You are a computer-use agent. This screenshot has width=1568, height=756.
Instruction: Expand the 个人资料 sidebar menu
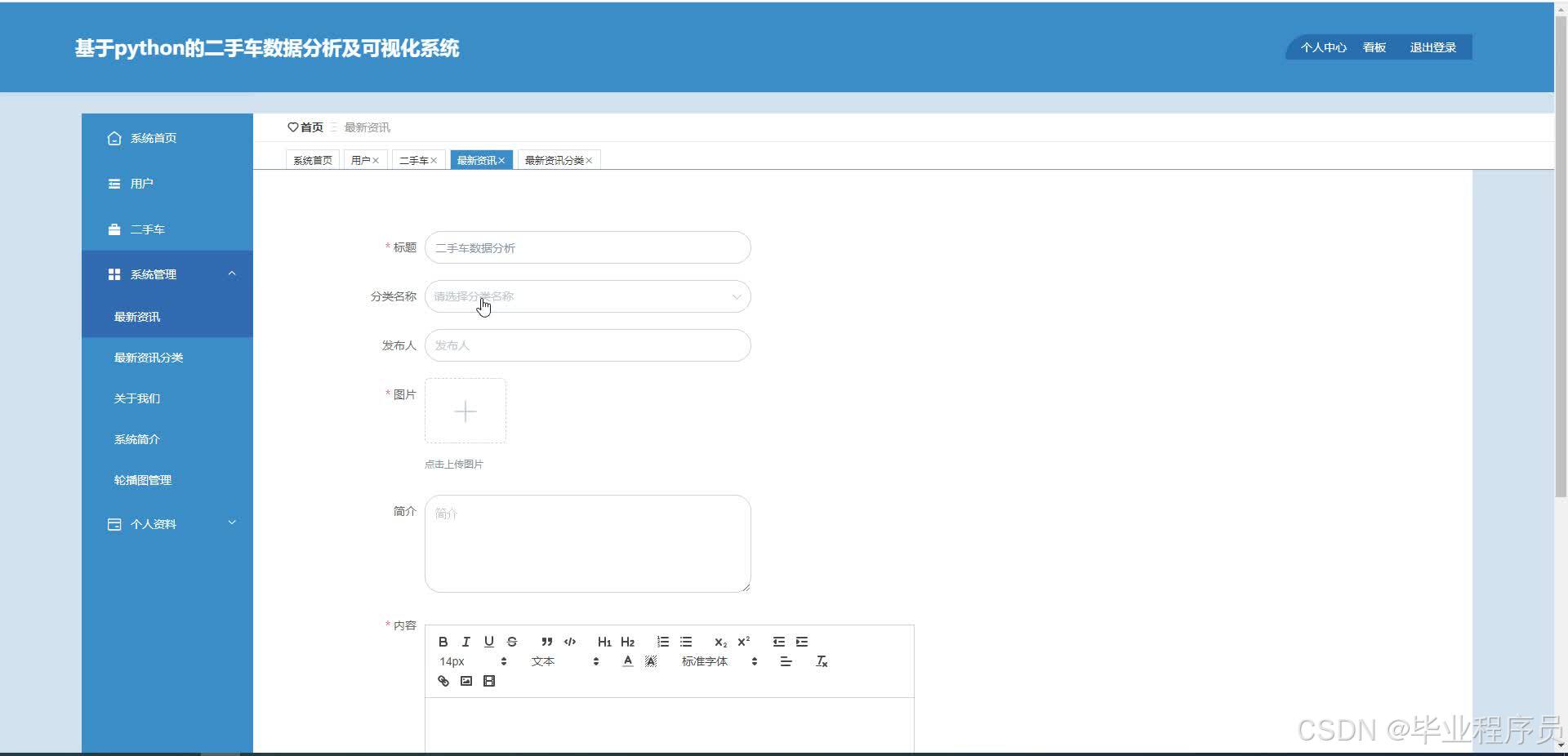tap(167, 524)
